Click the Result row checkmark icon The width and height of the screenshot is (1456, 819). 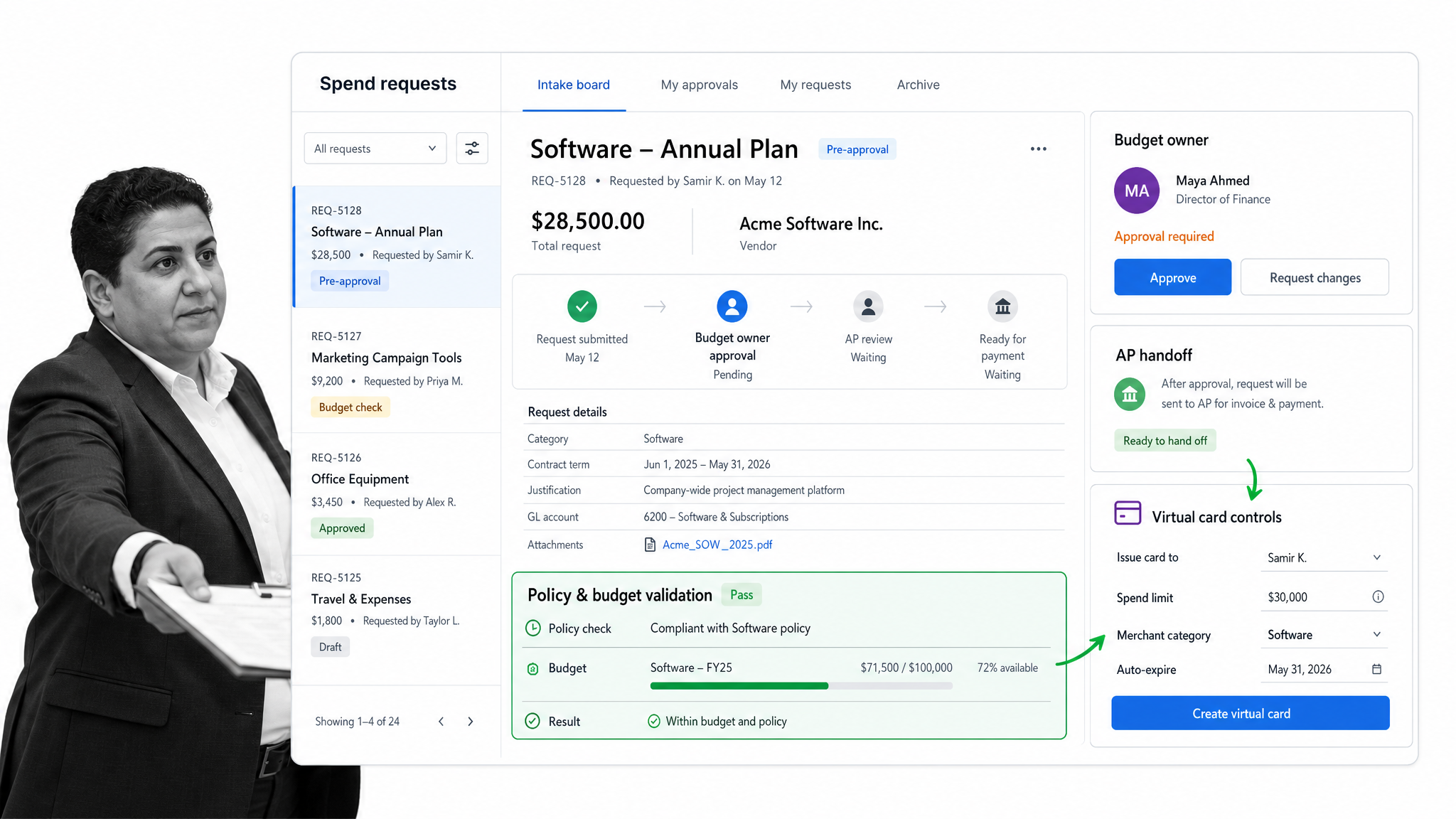point(532,721)
